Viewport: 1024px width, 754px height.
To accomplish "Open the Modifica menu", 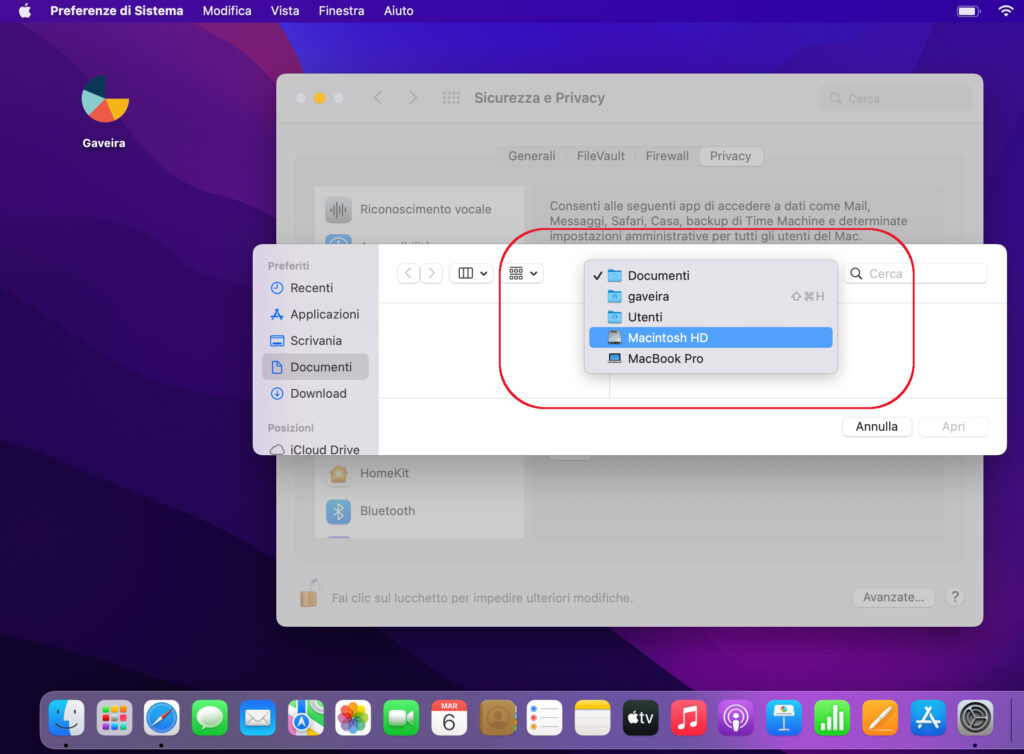I will click(x=227, y=10).
